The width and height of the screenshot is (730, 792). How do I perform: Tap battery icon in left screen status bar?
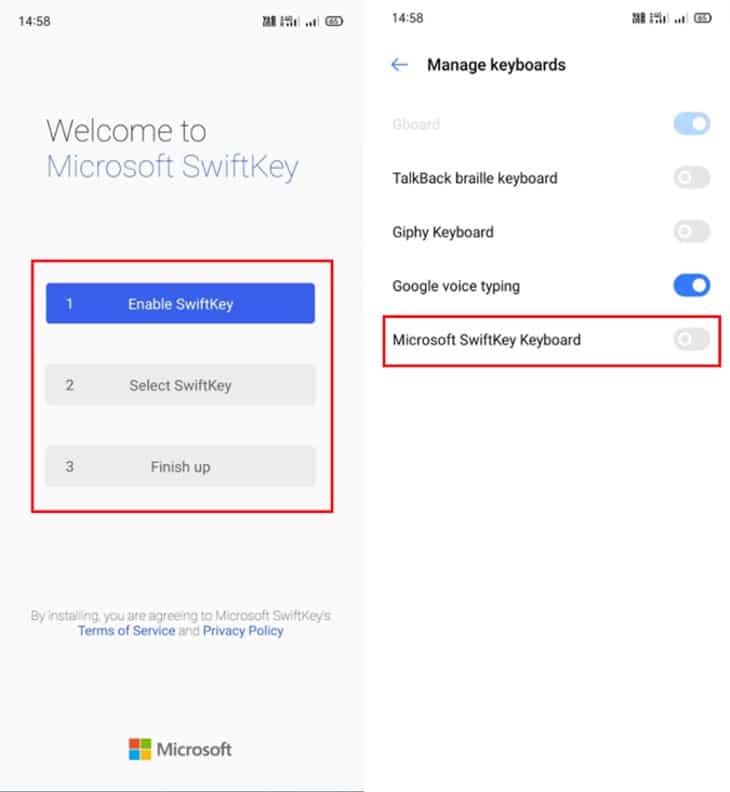click(334, 21)
